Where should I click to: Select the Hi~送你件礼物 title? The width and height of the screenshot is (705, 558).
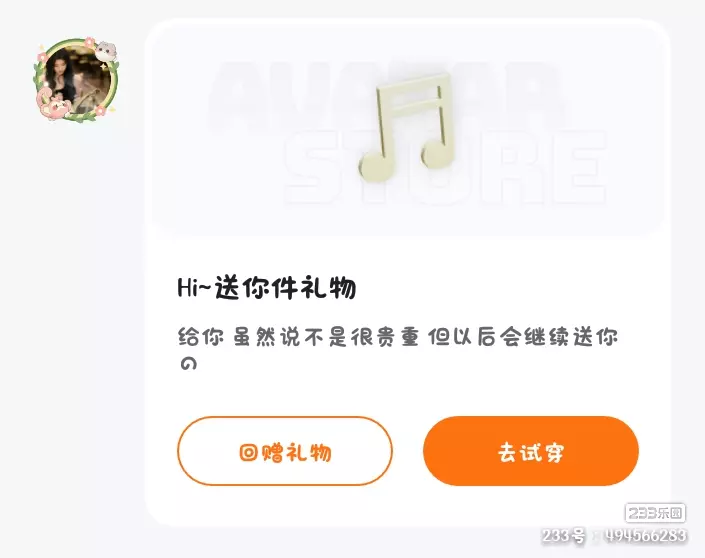(x=267, y=288)
